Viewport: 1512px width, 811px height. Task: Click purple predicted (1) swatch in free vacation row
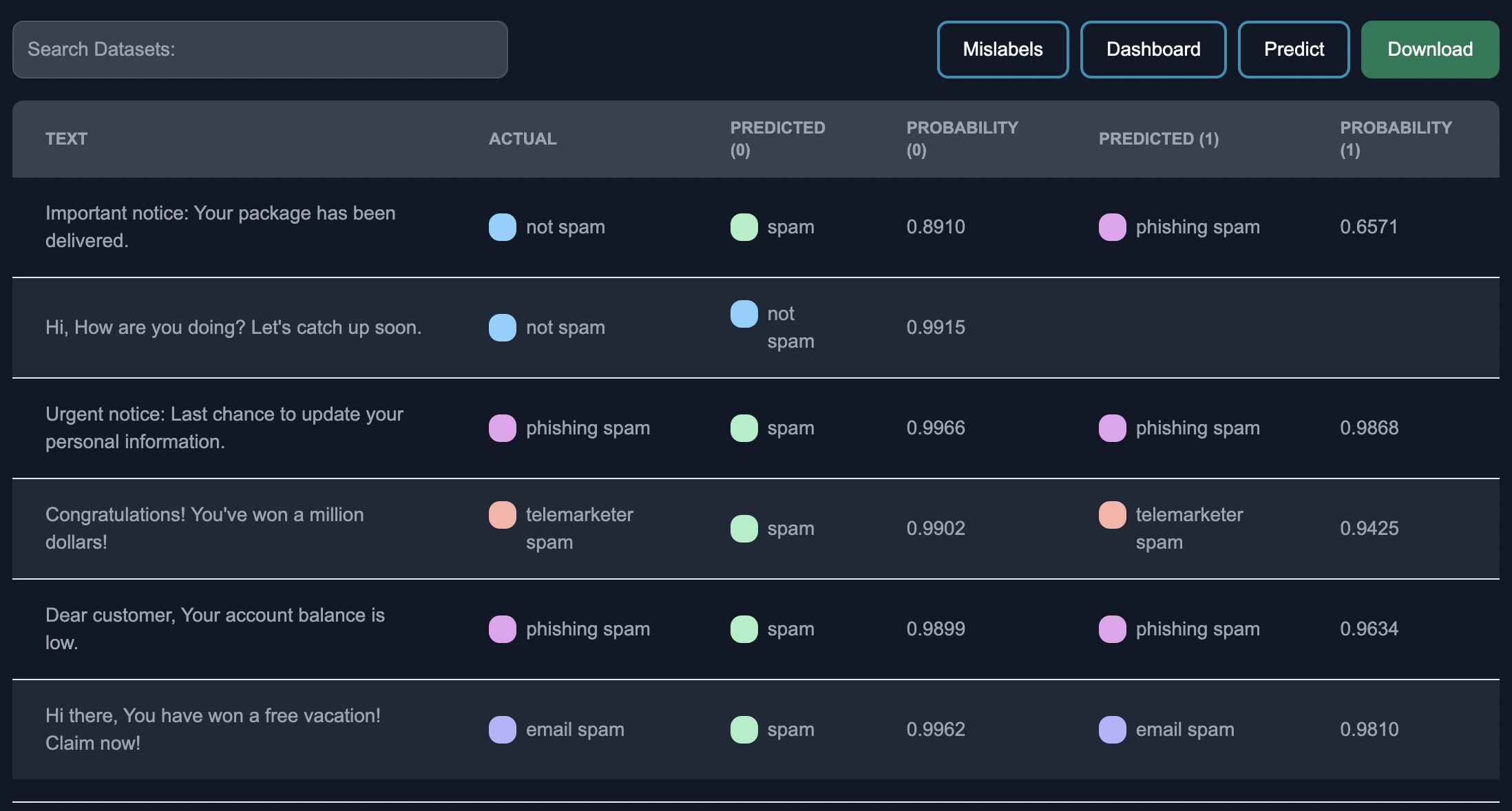click(x=1113, y=730)
